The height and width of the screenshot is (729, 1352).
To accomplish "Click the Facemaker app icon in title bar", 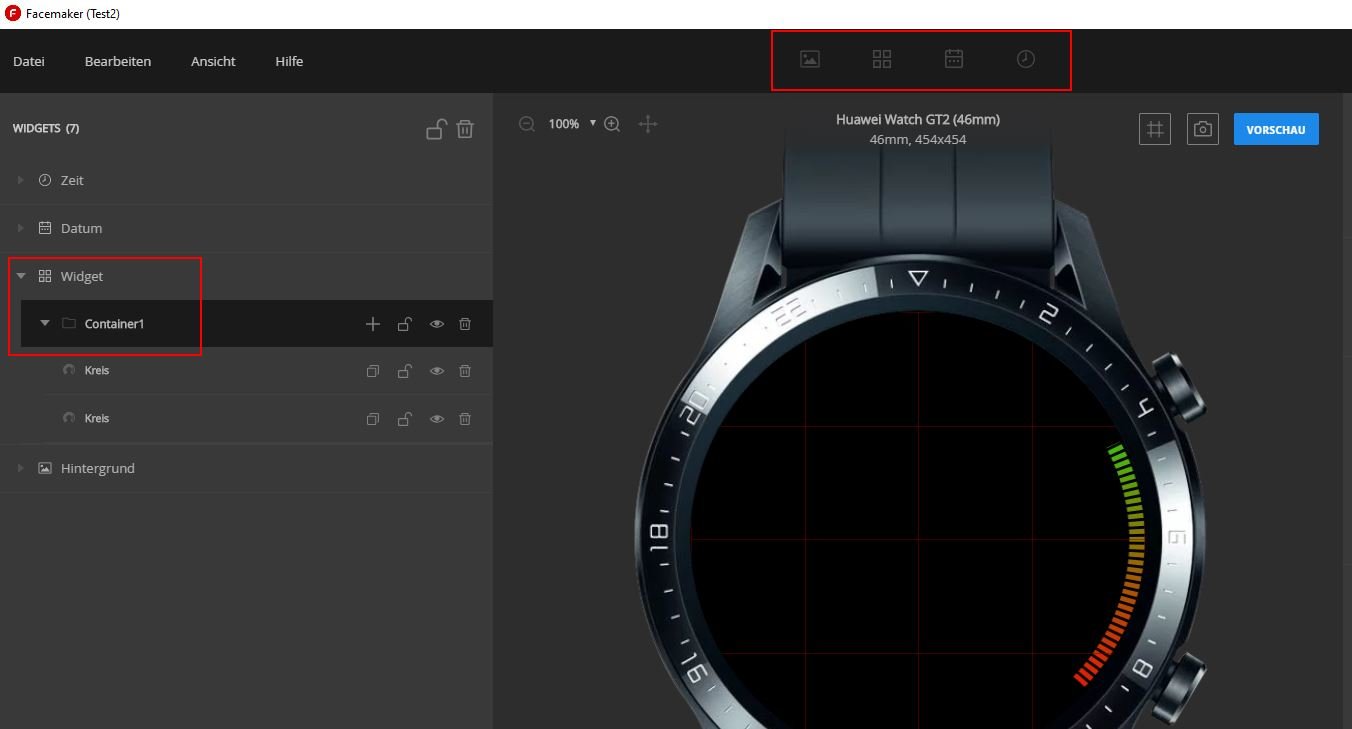I will pos(13,14).
